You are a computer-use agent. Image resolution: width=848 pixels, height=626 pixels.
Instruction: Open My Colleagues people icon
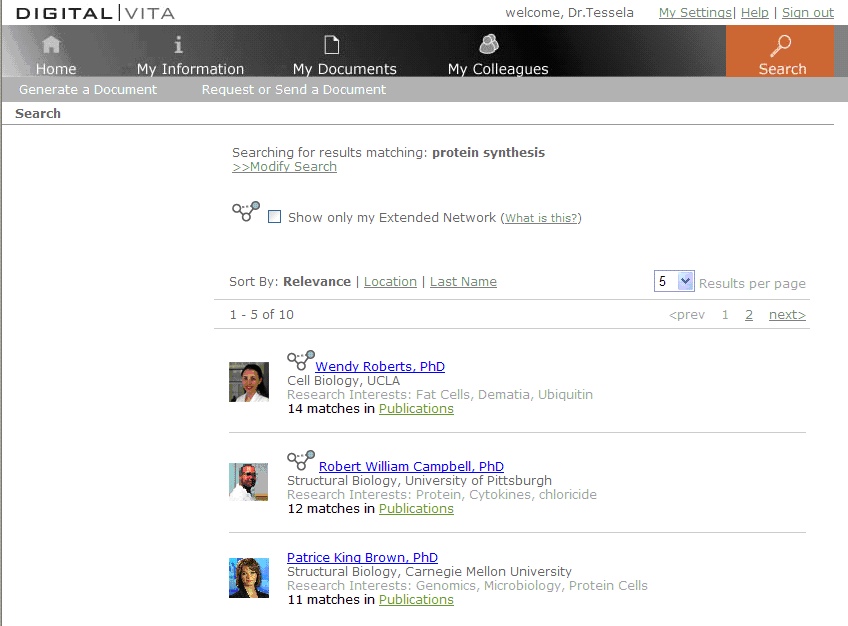pos(489,44)
